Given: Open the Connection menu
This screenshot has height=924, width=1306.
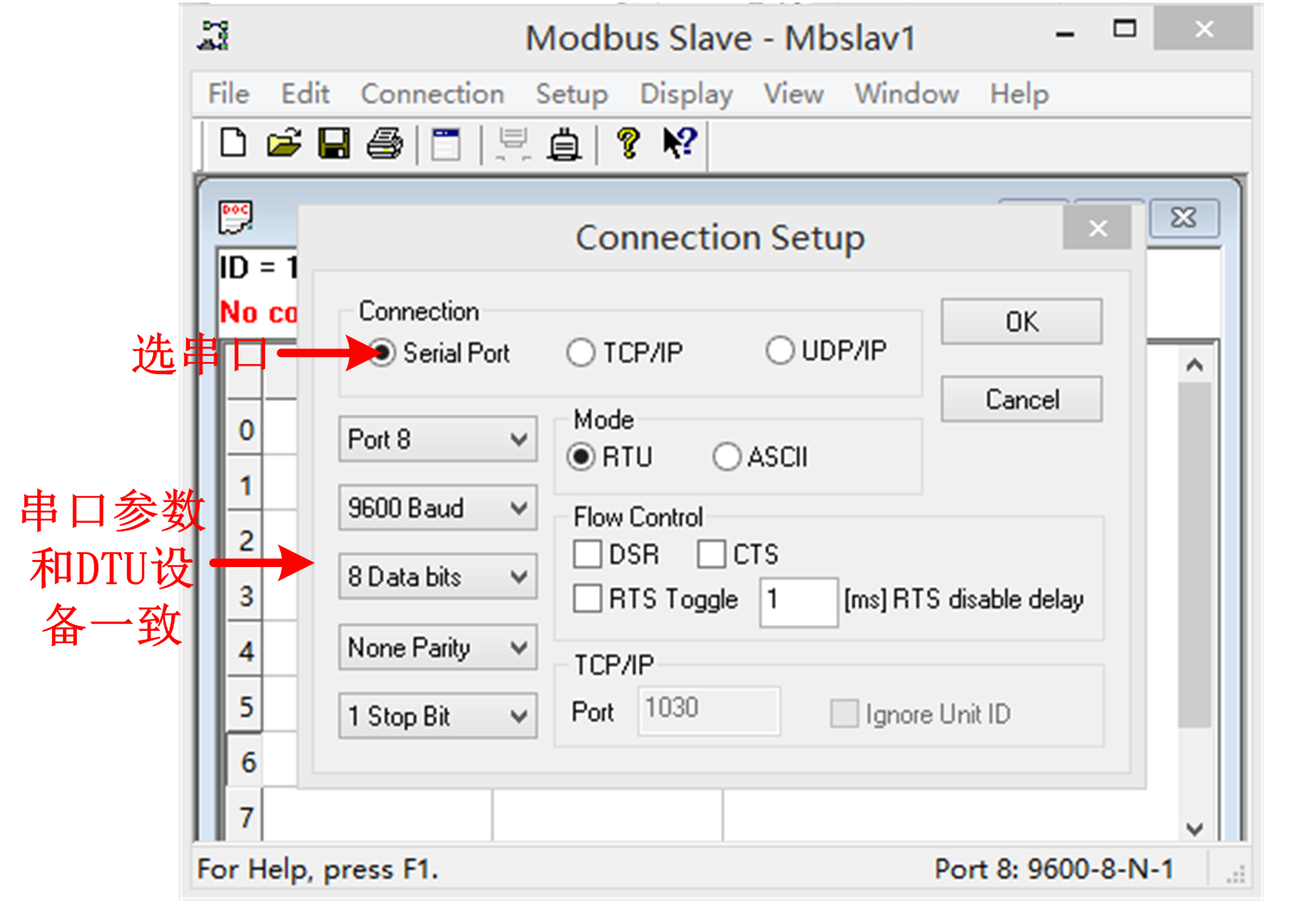Looking at the screenshot, I should coord(432,93).
